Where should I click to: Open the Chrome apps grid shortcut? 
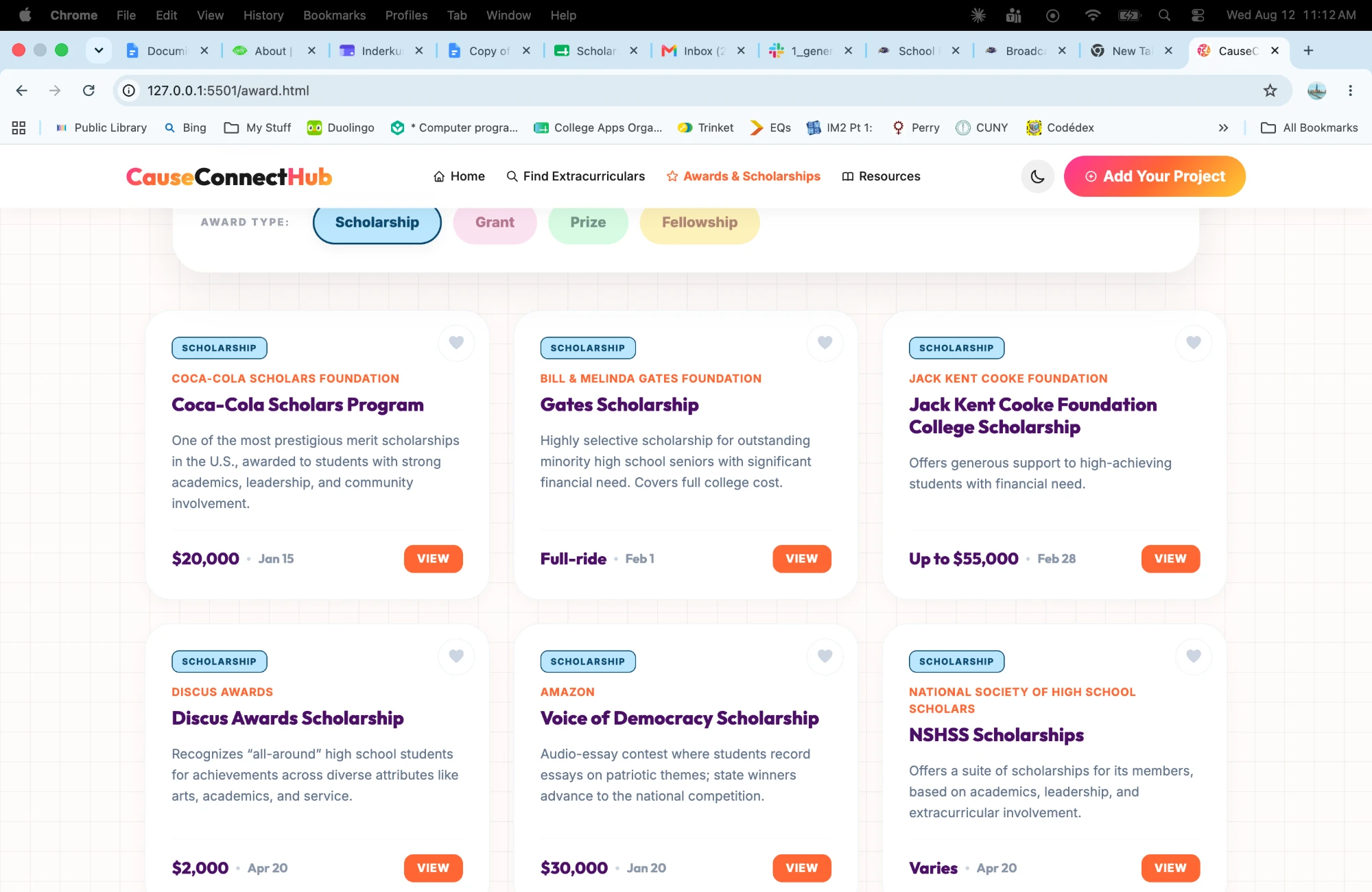19,128
